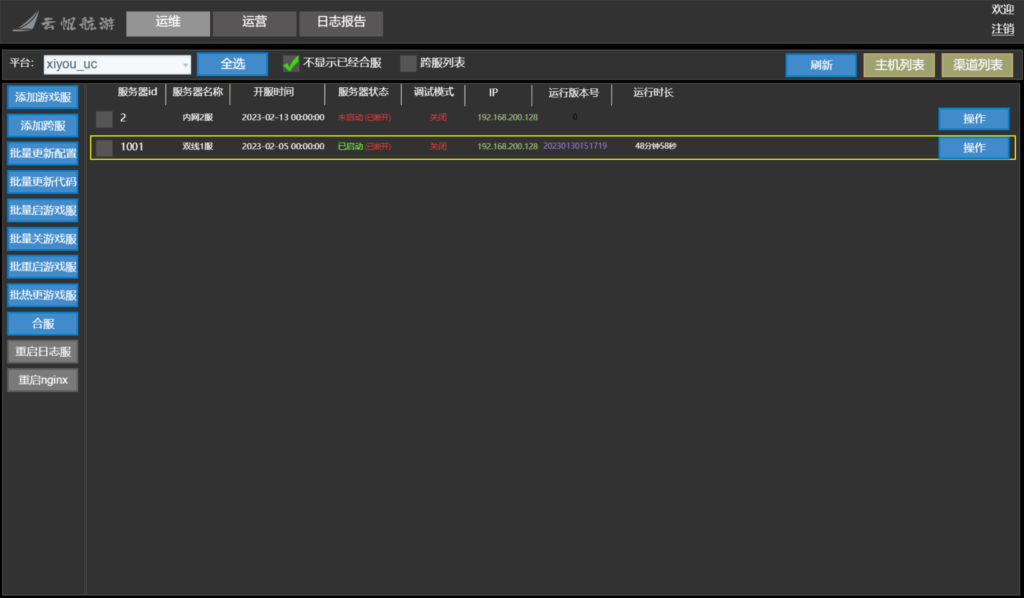Open the 主机列表 page

(x=899, y=65)
